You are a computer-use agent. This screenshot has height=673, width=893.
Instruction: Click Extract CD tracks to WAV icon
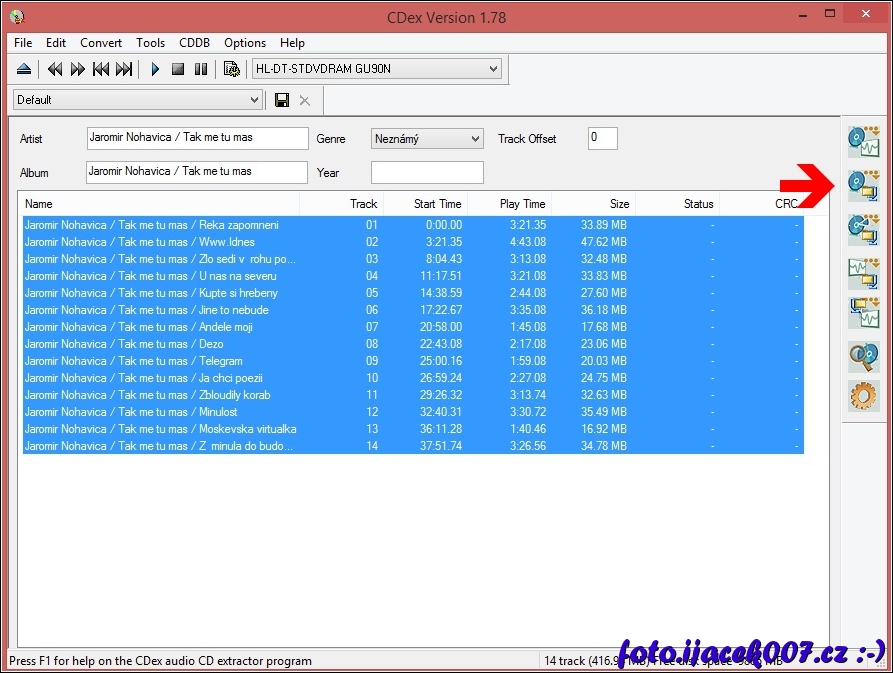coord(862,142)
